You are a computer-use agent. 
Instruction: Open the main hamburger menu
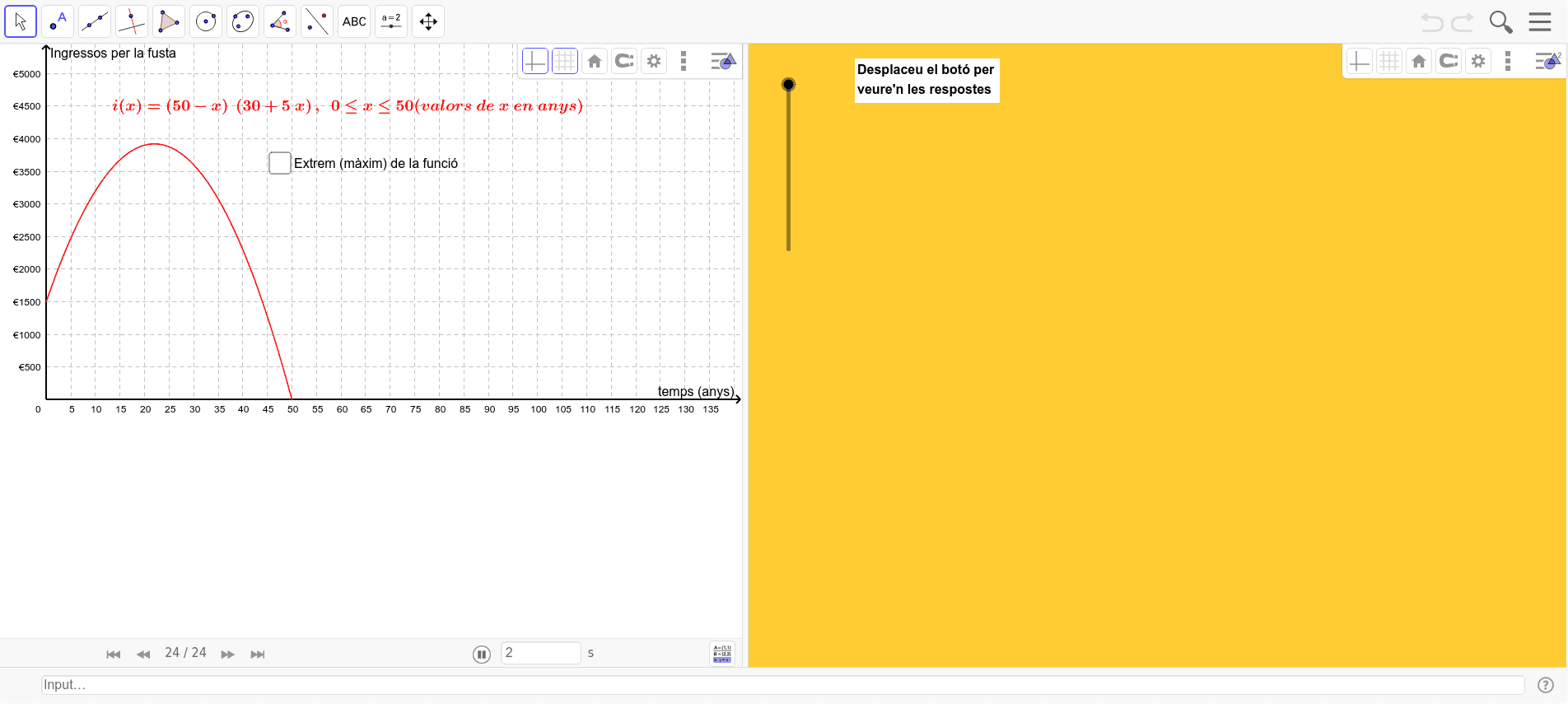(x=1540, y=22)
